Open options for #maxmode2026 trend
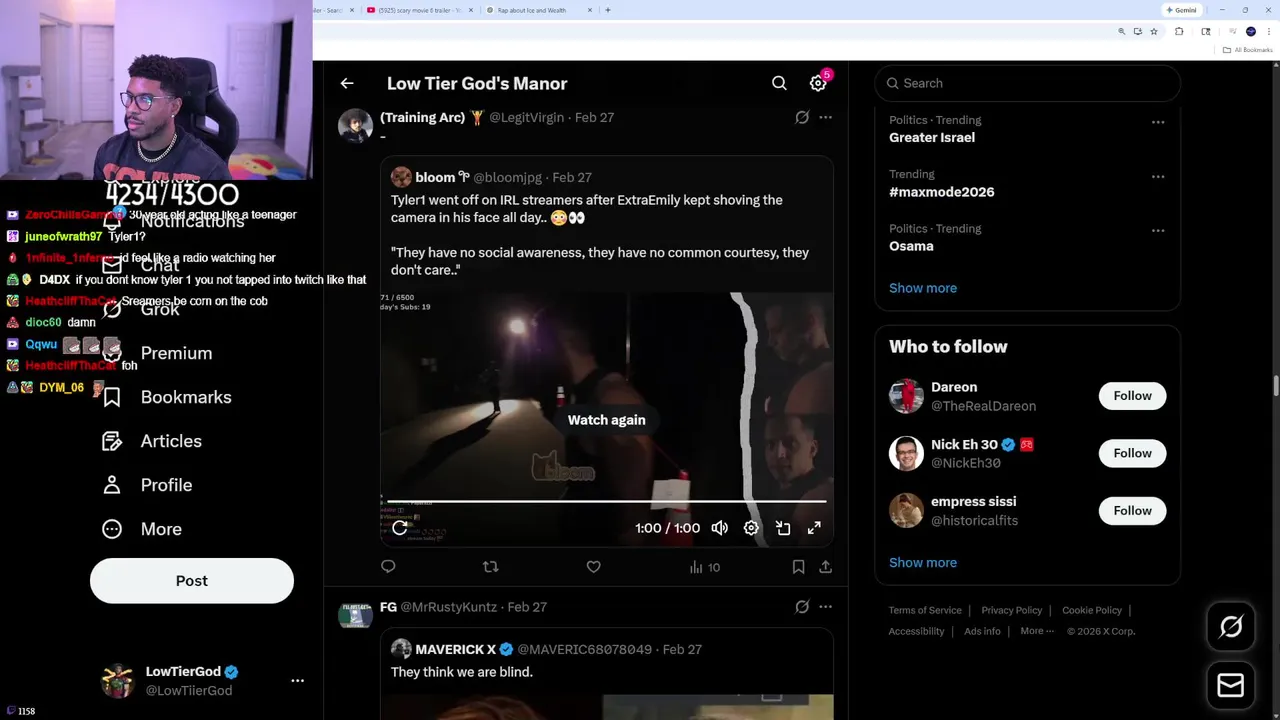 pyautogui.click(x=1158, y=176)
